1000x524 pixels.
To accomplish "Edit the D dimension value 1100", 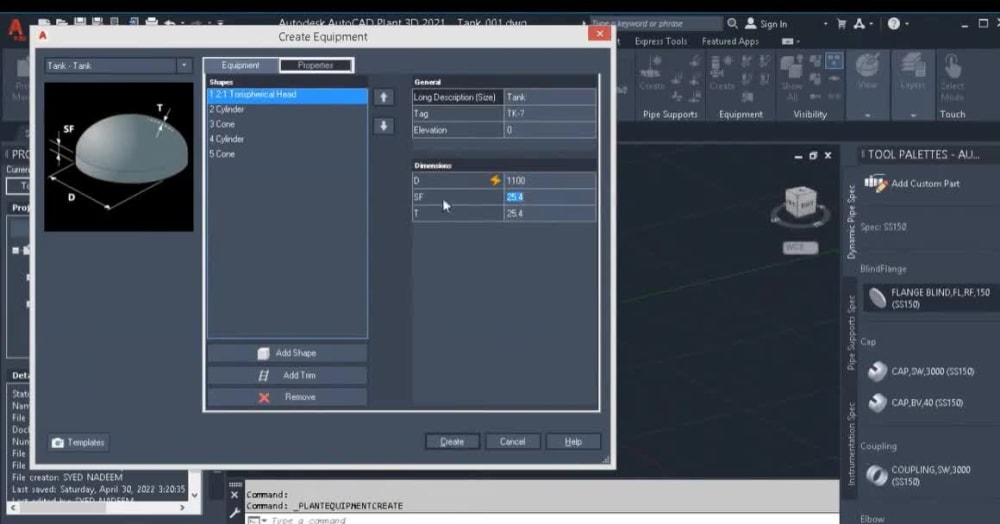I will [550, 180].
